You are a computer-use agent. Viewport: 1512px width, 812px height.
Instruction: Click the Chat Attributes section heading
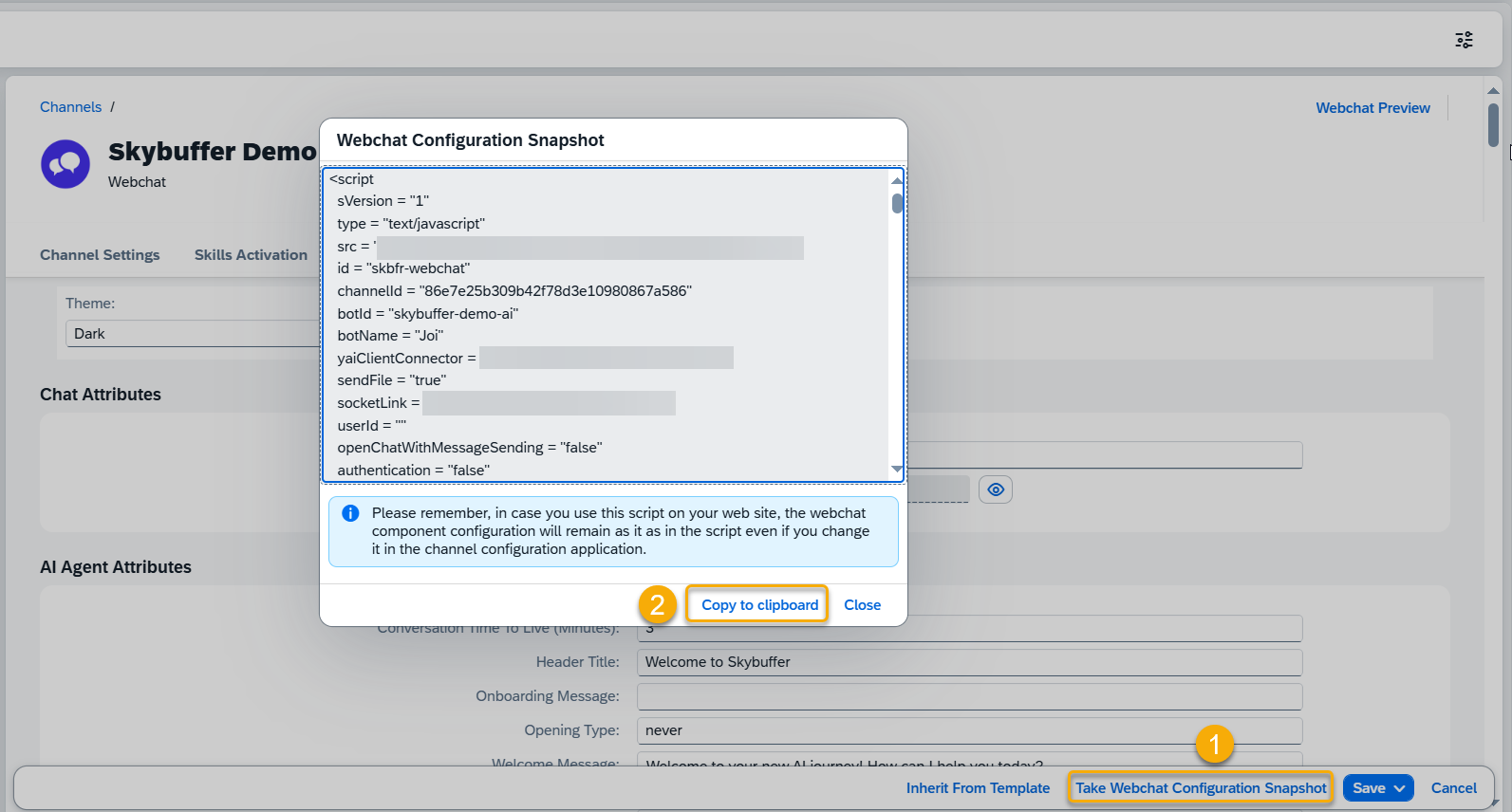click(101, 395)
